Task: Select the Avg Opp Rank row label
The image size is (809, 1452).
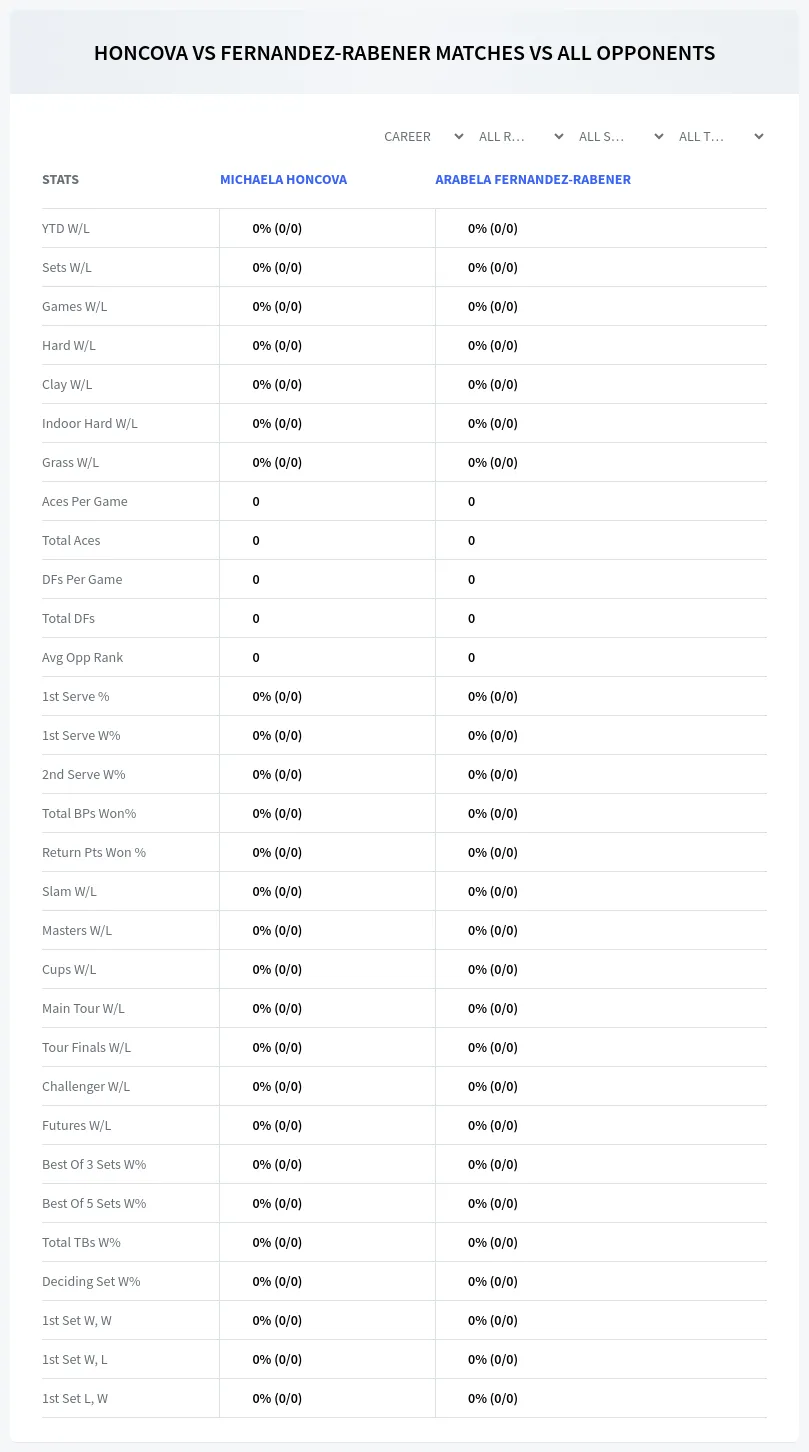Action: coord(83,657)
